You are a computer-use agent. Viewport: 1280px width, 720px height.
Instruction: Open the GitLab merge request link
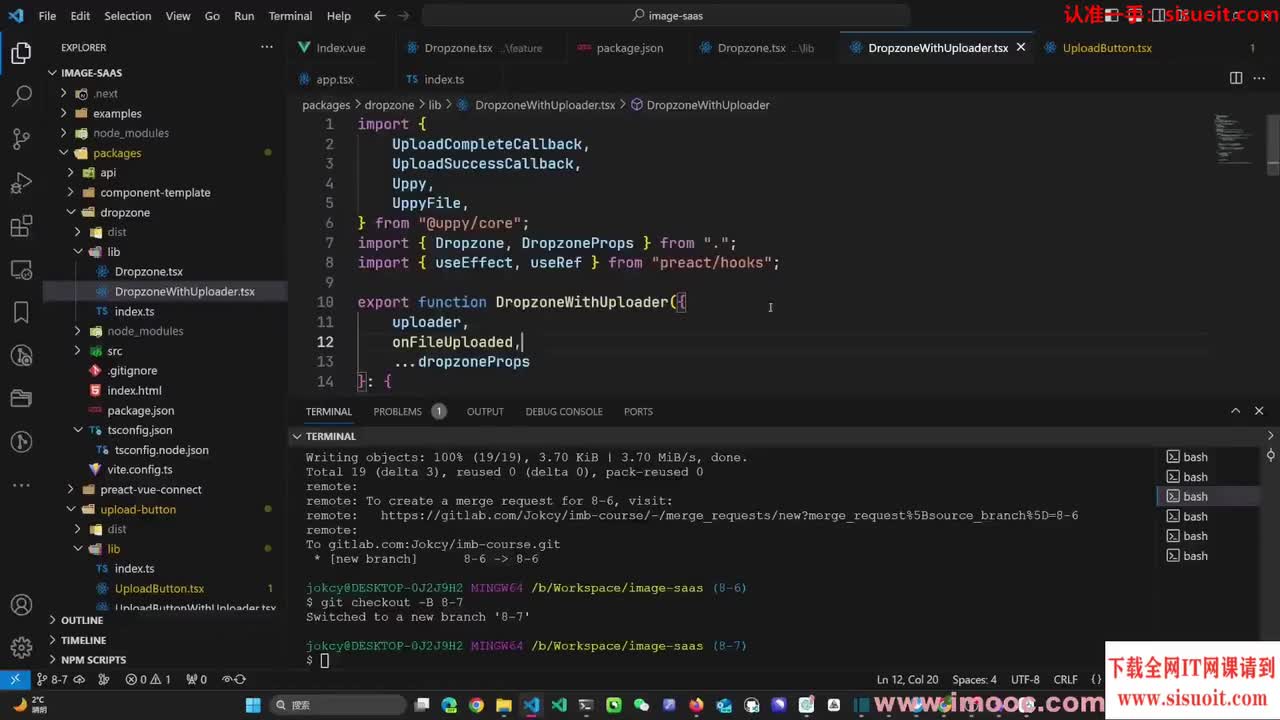tap(729, 516)
